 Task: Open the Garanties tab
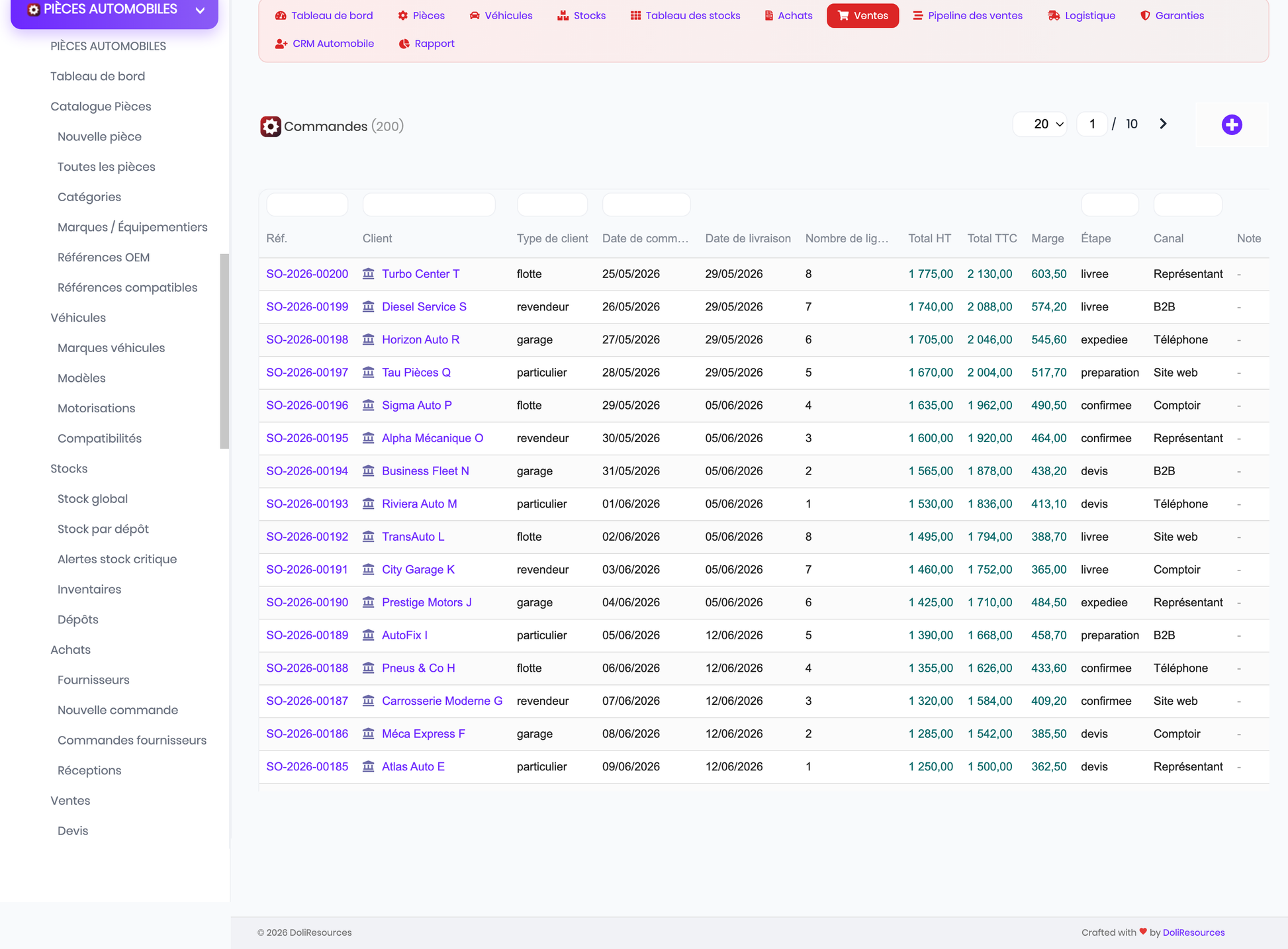(1172, 15)
